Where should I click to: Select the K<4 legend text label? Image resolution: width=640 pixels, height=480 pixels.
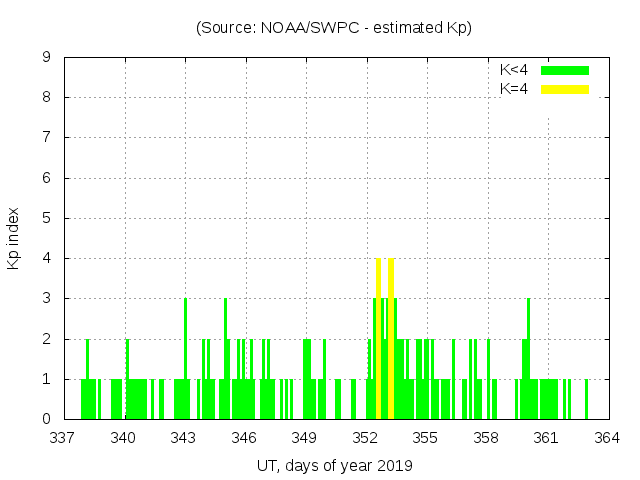[514, 70]
